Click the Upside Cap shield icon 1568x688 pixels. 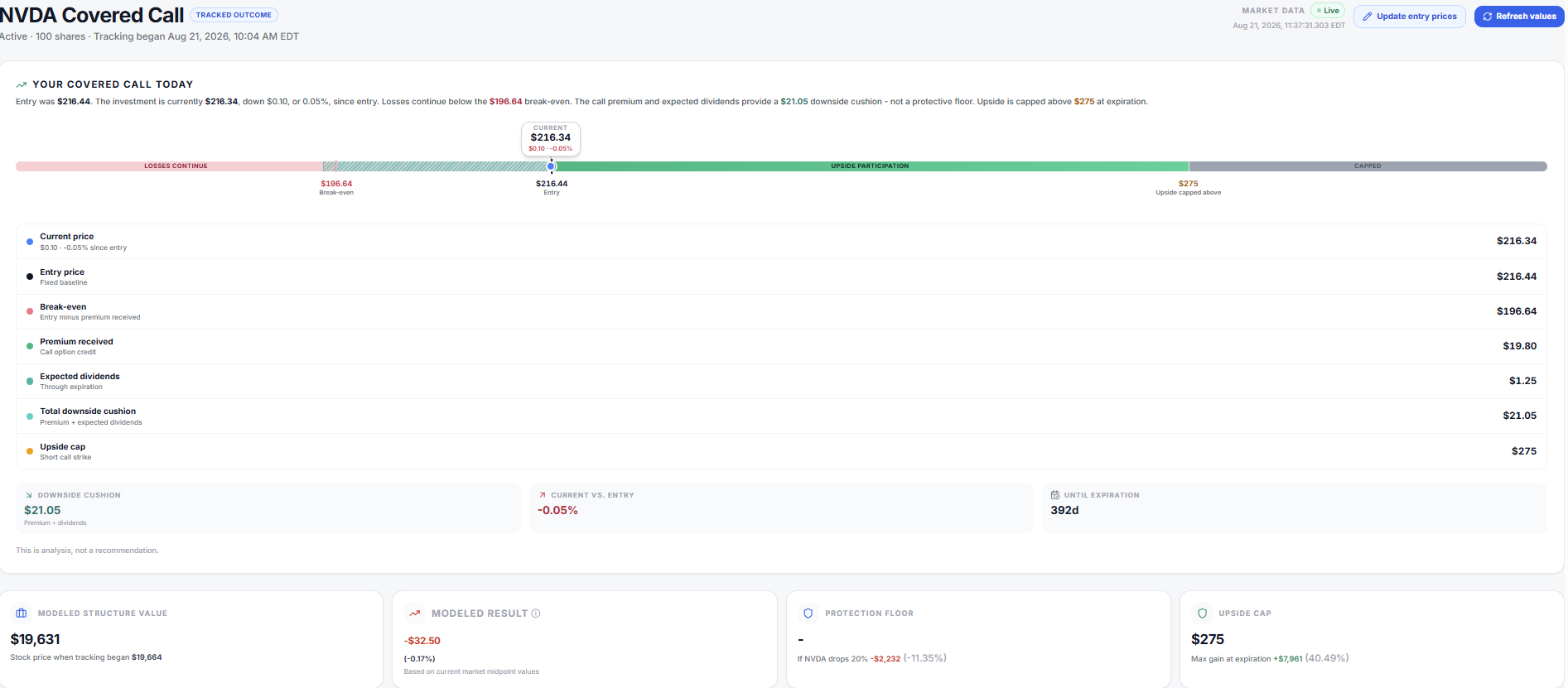(x=1202, y=613)
